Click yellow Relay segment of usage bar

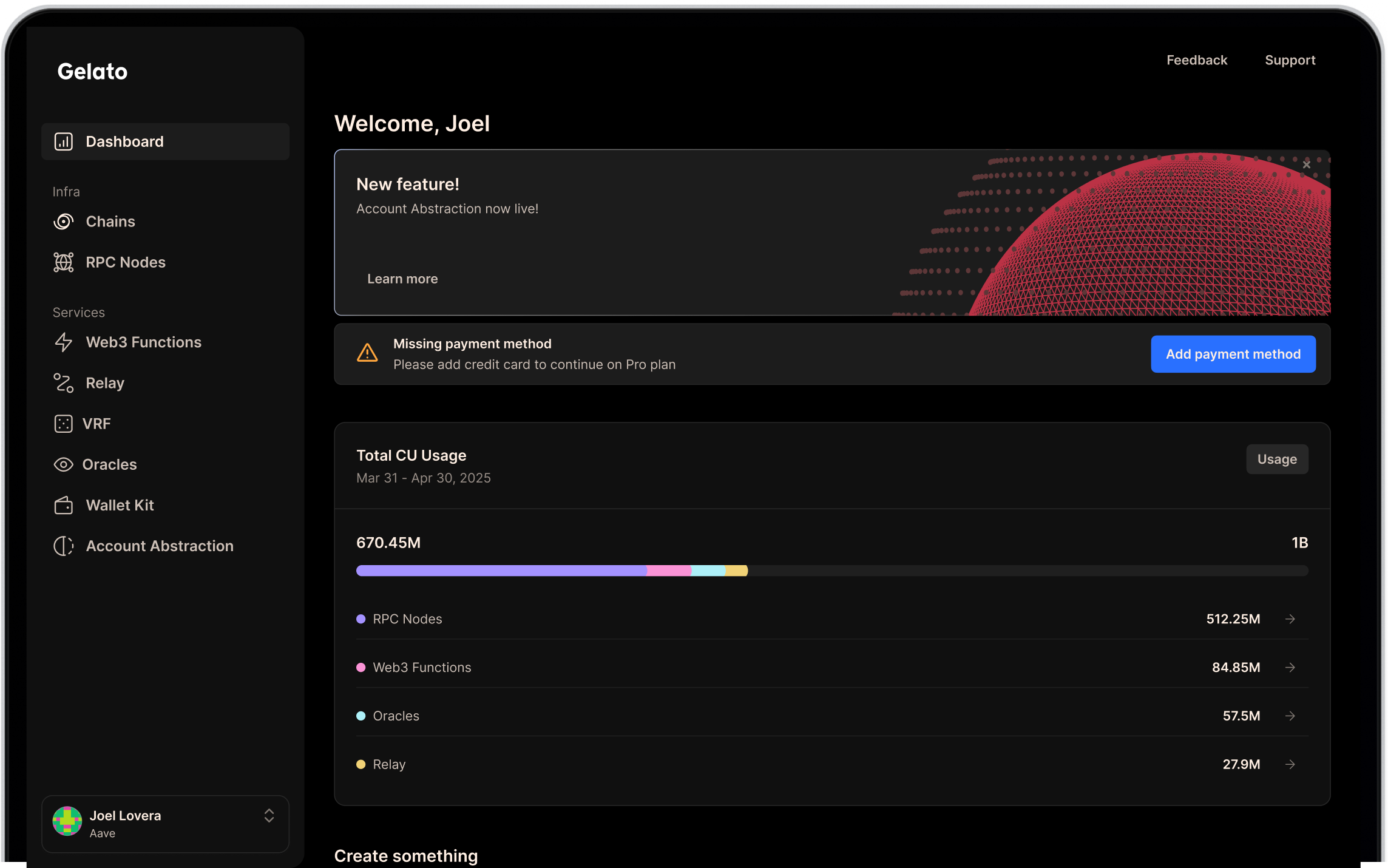click(737, 571)
